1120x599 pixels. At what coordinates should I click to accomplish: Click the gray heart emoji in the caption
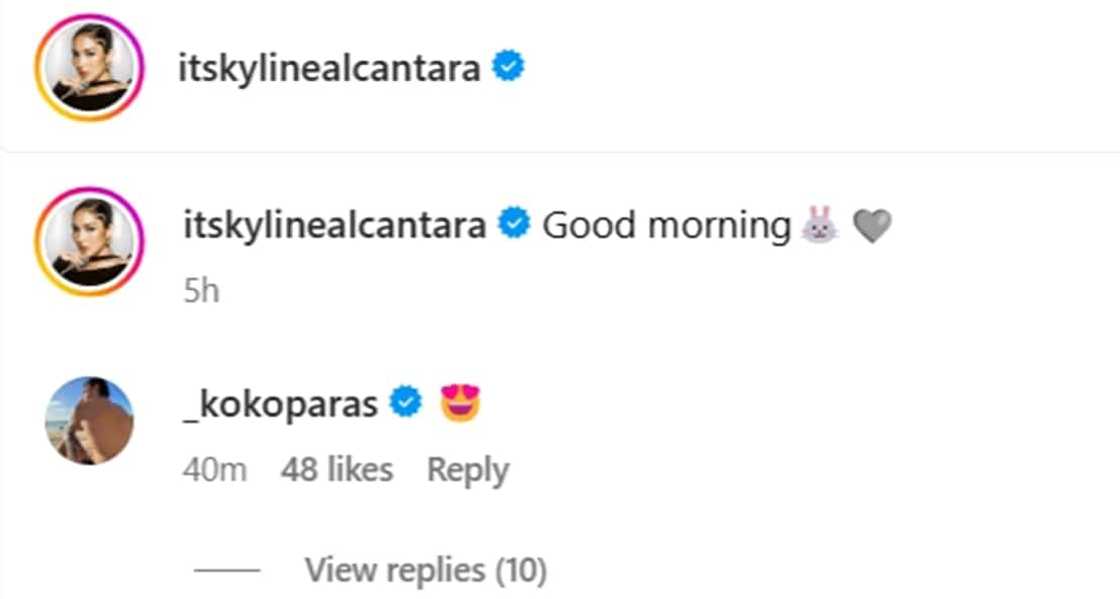pos(871,227)
